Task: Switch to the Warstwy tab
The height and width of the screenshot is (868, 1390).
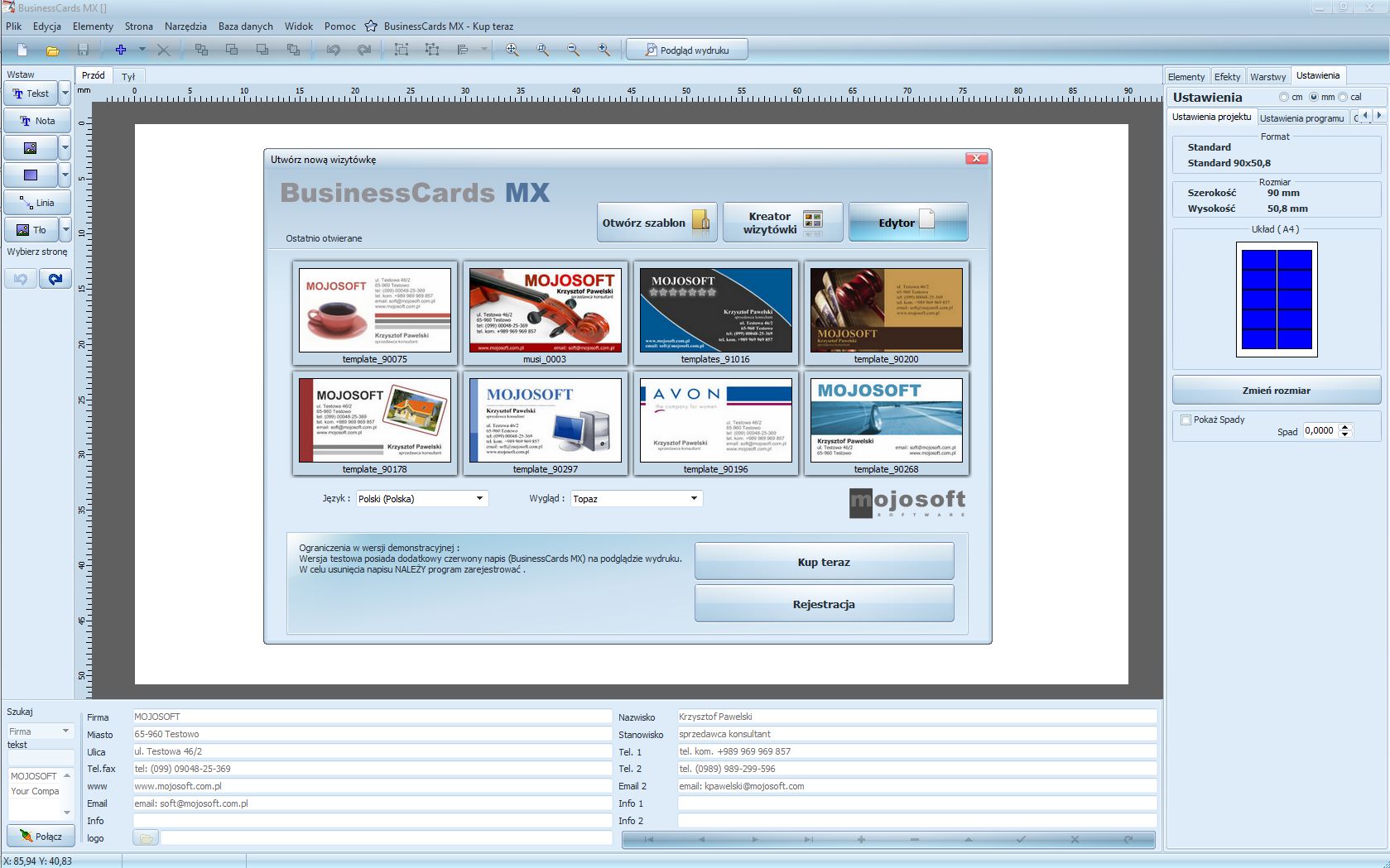Action: coord(1267,75)
